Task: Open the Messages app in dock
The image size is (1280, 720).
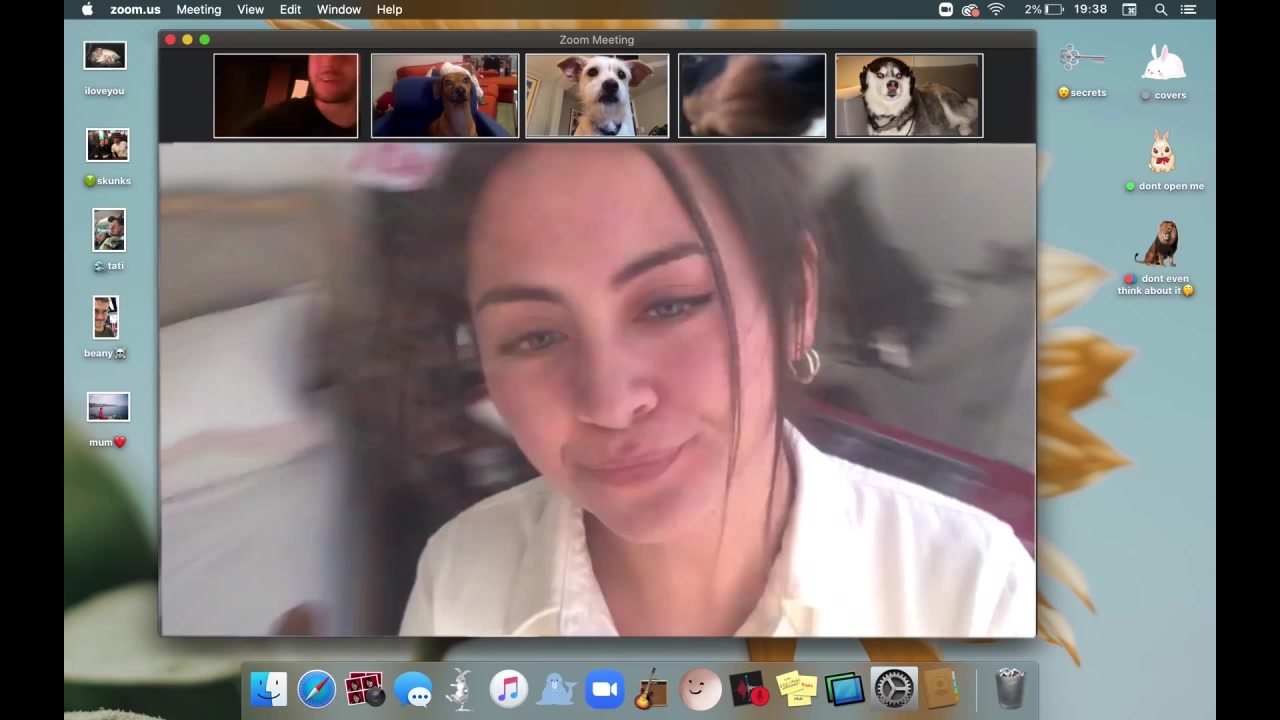Action: coord(413,690)
